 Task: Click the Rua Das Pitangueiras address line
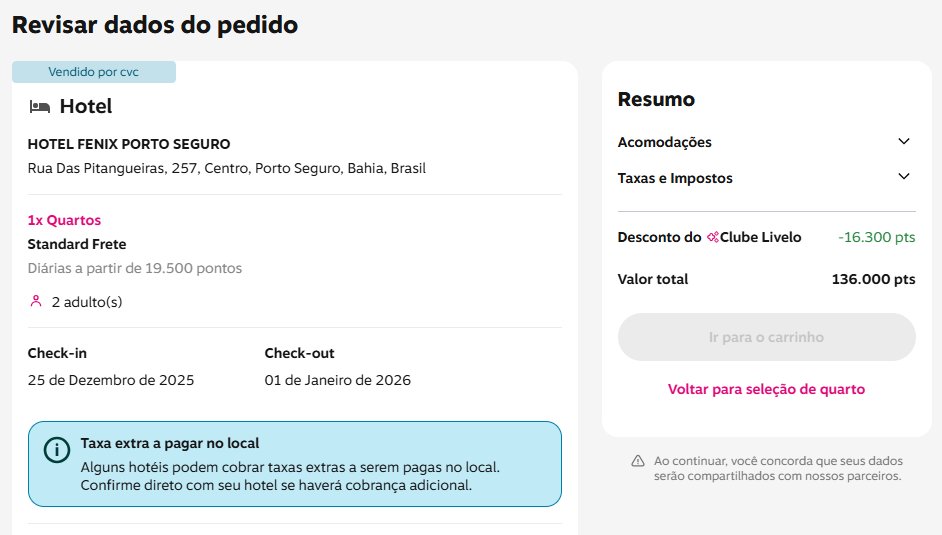227,168
